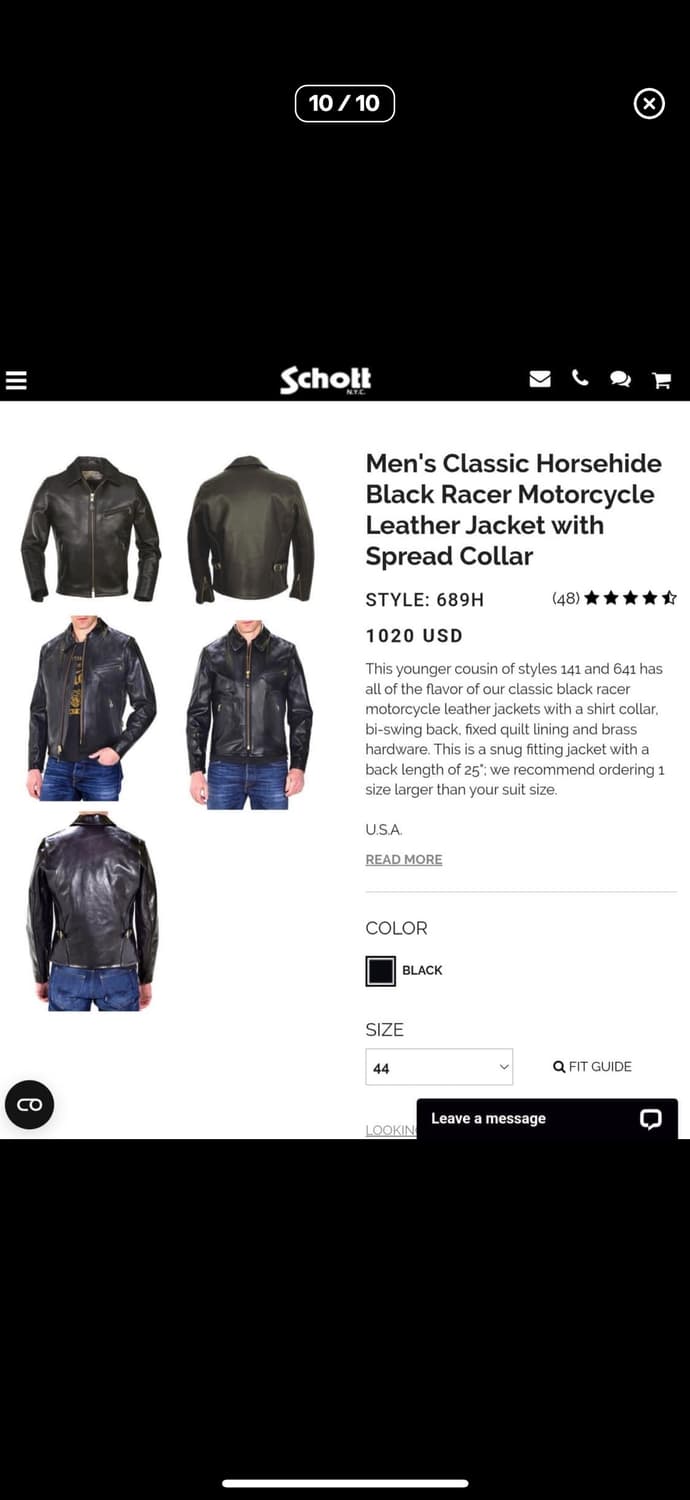Screen dimensions: 690x1500
Task: Click the Read More link
Action: pos(404,860)
